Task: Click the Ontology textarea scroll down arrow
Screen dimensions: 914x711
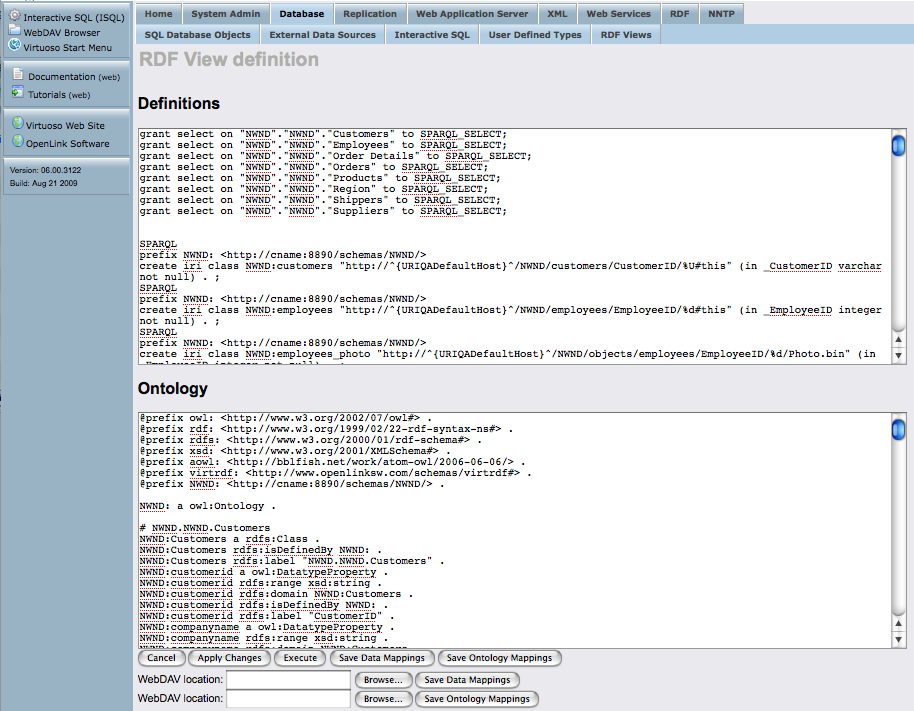Action: coord(898,640)
